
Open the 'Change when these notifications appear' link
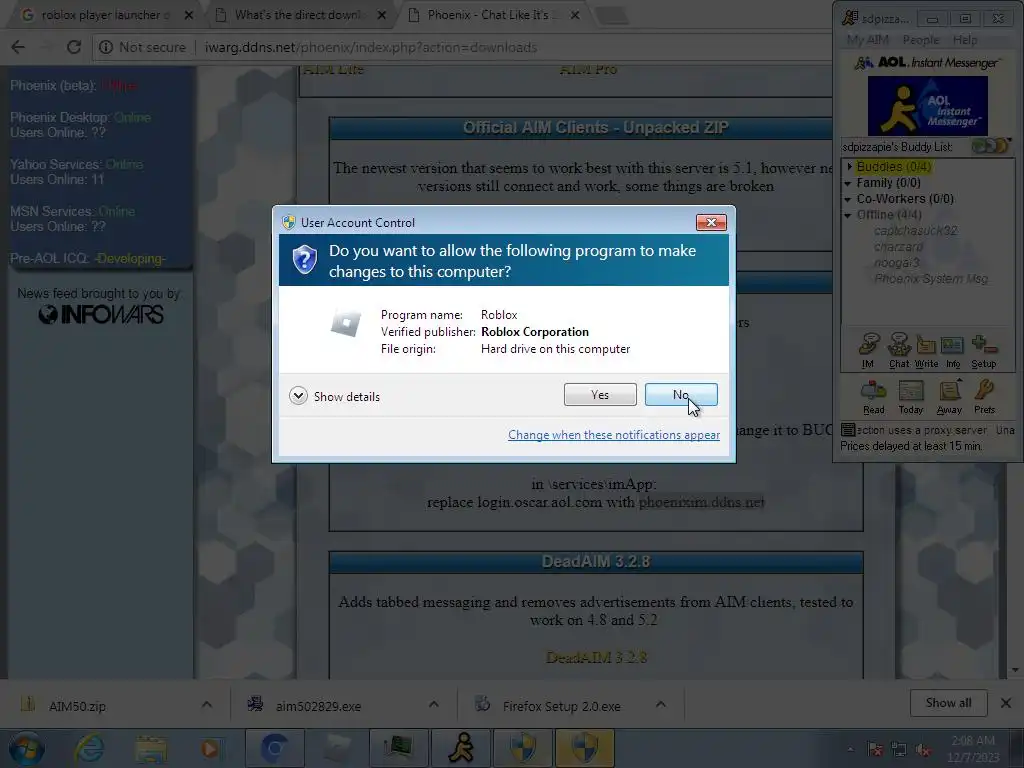614,435
